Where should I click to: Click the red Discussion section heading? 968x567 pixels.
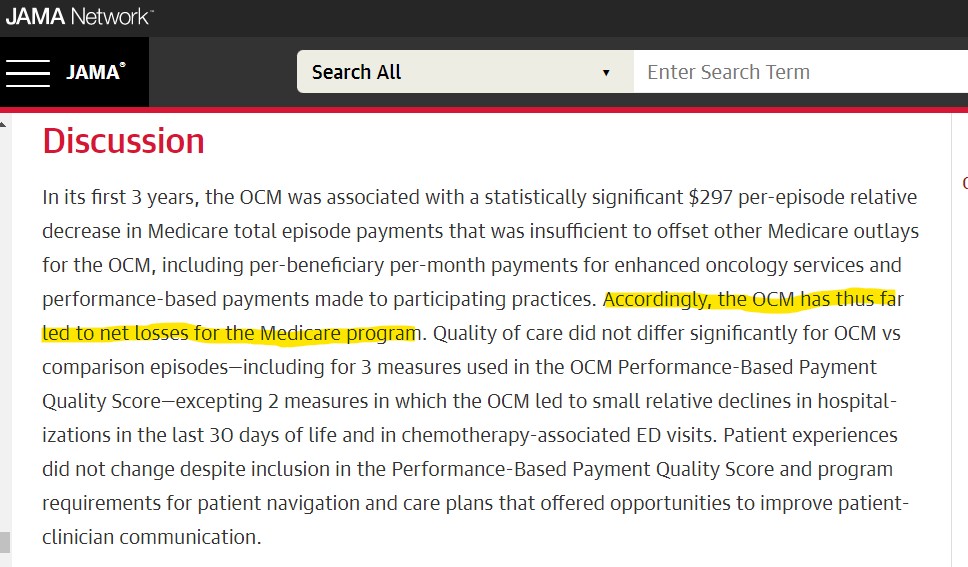123,141
